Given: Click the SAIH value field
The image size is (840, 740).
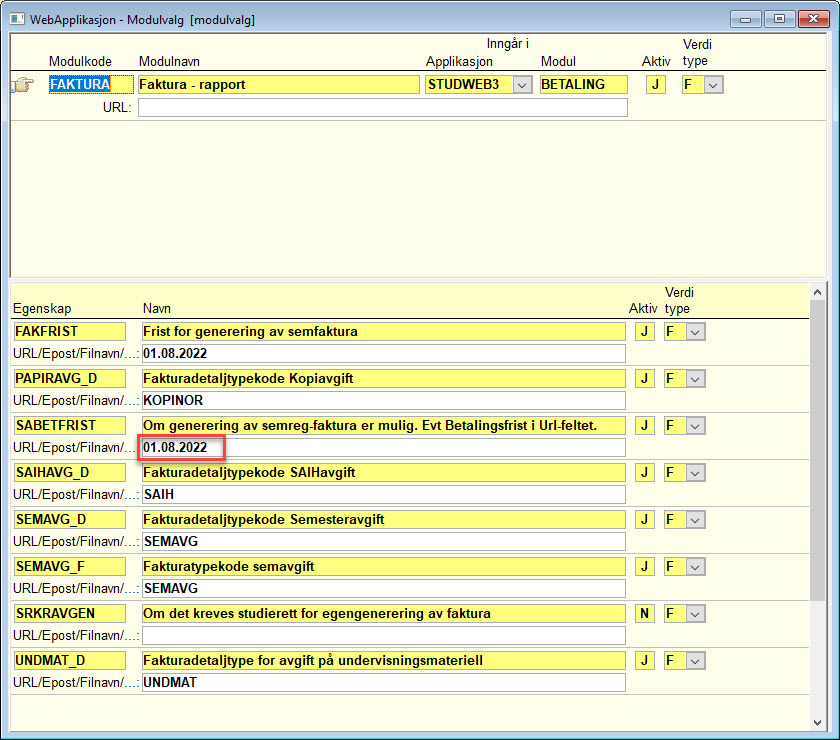Looking at the screenshot, I should point(384,495).
